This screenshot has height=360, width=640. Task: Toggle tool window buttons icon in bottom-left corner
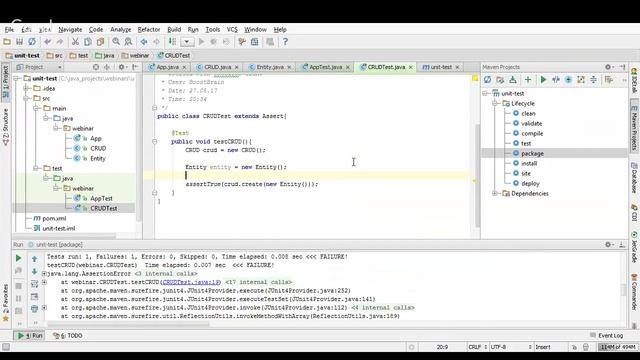click(x=6, y=347)
